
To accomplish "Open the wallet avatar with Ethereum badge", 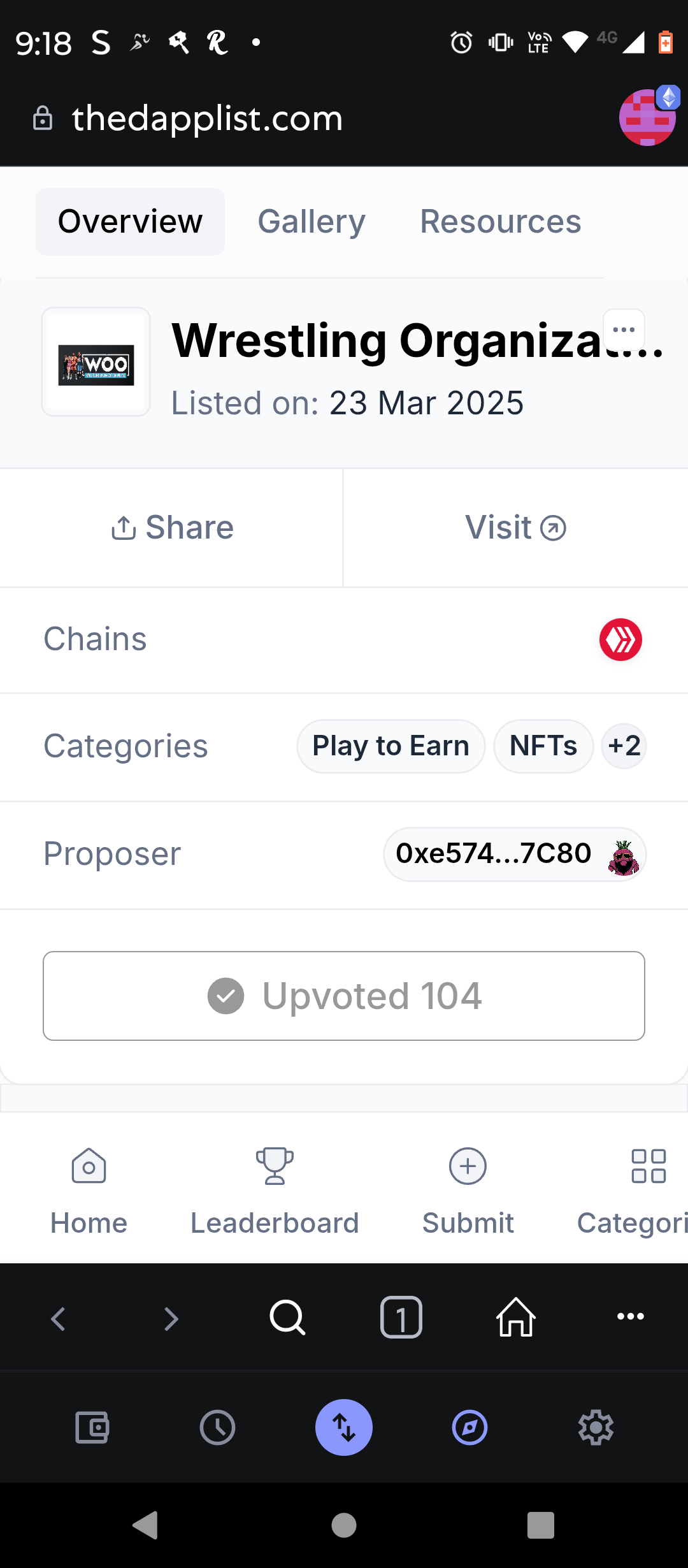I will point(649,117).
